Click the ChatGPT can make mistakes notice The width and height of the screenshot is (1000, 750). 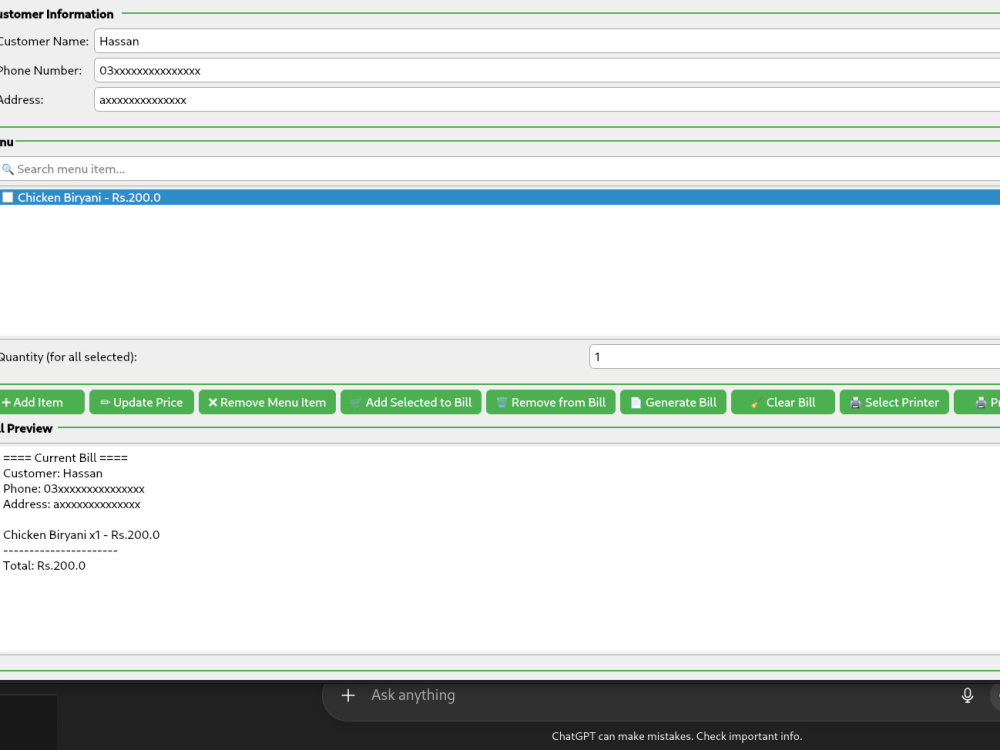[x=677, y=736]
